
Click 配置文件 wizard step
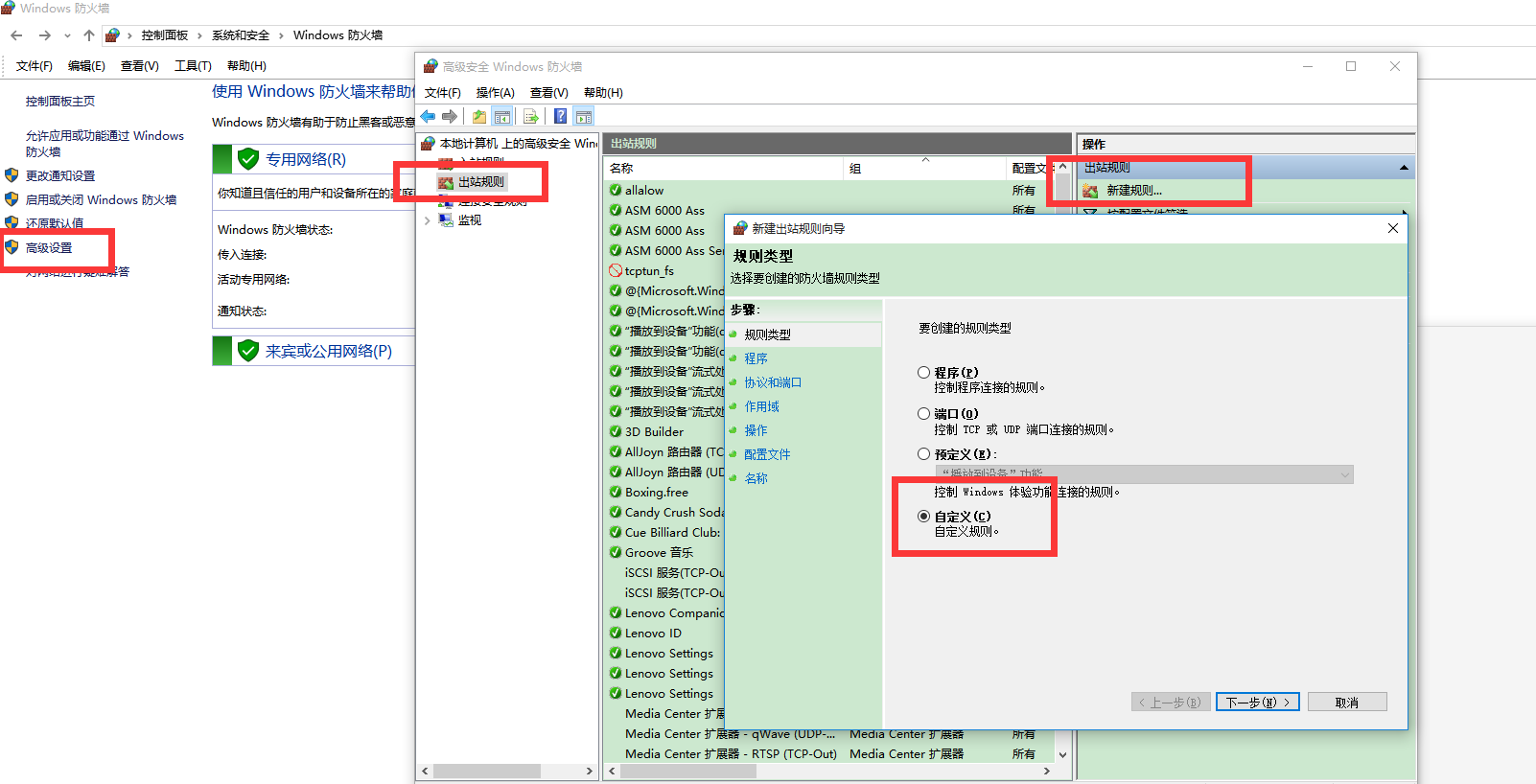767,454
